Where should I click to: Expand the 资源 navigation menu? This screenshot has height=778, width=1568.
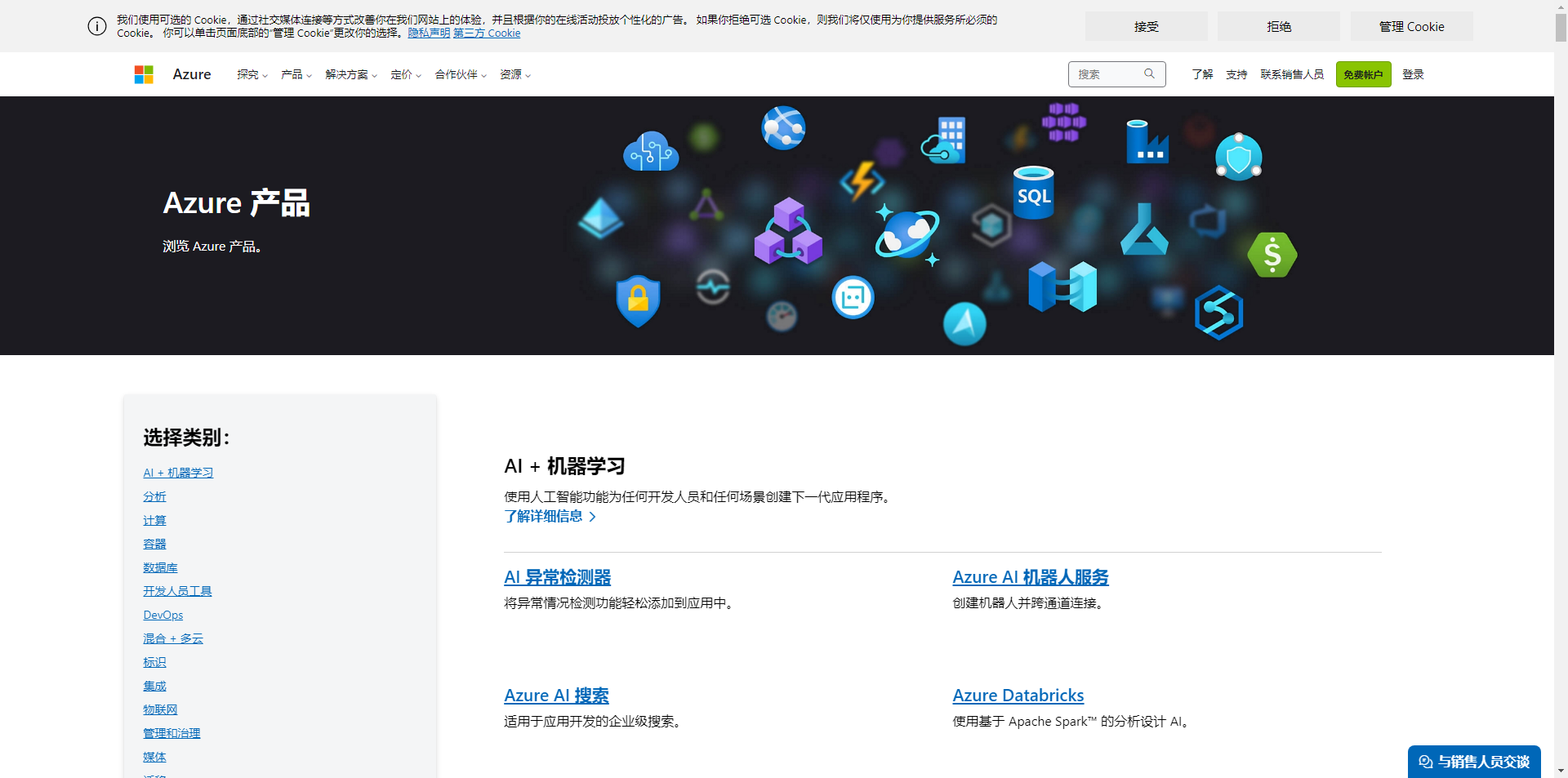point(515,74)
